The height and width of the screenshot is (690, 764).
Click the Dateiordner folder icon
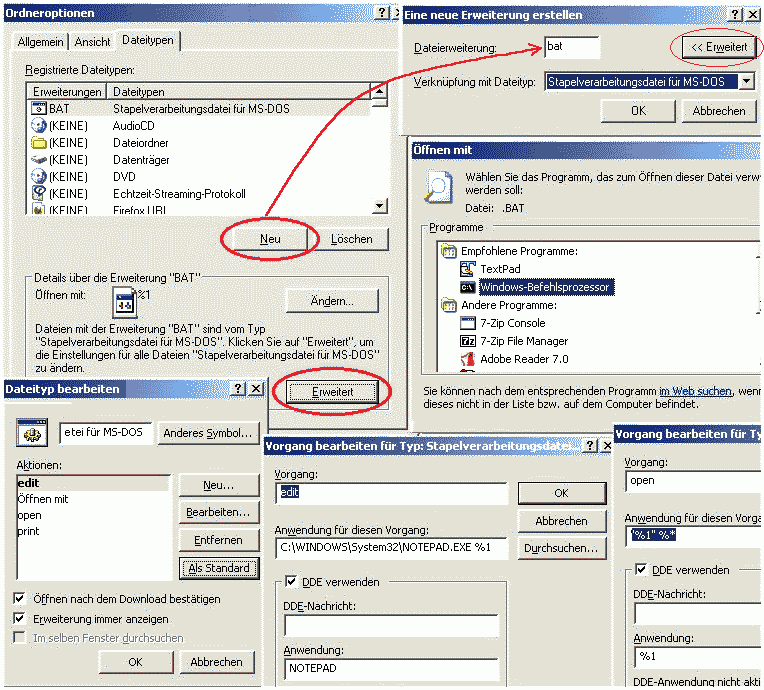click(39, 143)
